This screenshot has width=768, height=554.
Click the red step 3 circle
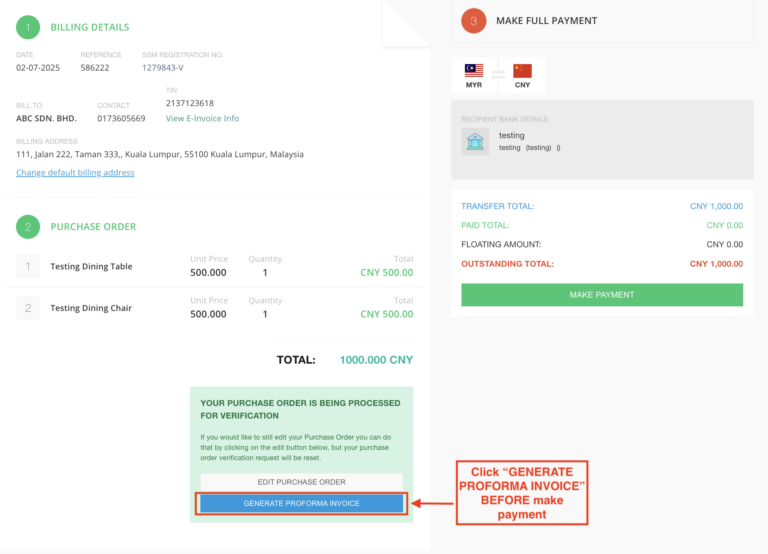pos(474,21)
